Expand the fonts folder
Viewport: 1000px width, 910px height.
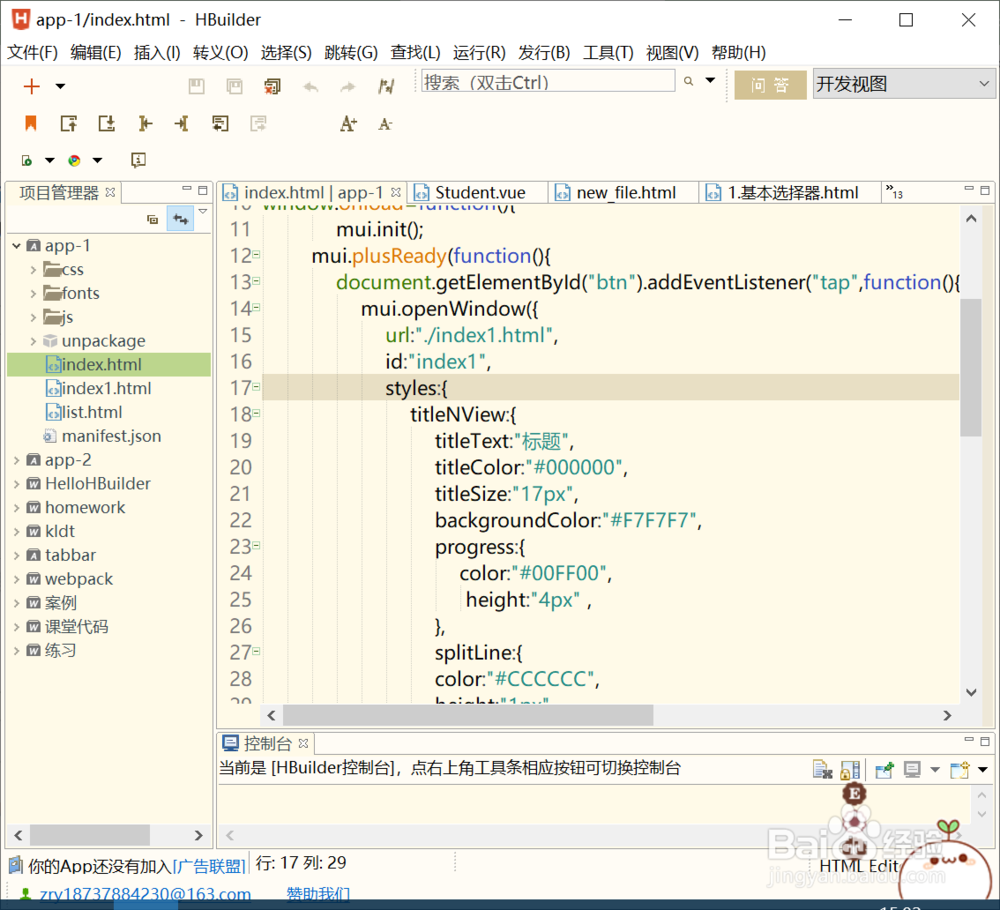click(x=33, y=293)
